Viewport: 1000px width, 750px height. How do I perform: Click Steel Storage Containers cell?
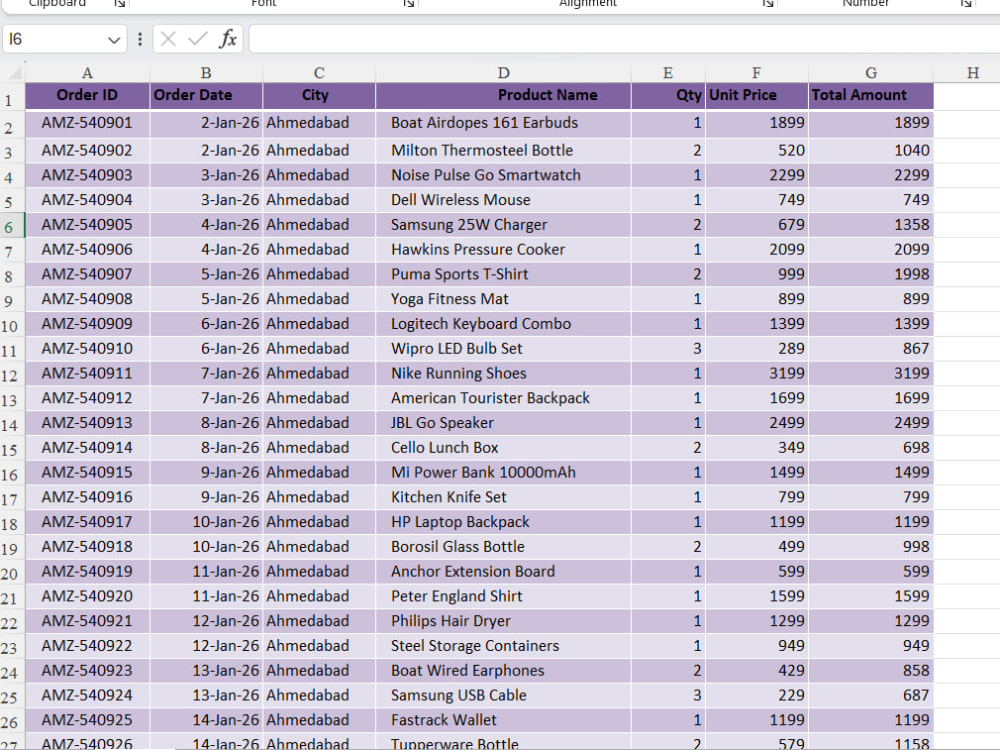point(503,646)
